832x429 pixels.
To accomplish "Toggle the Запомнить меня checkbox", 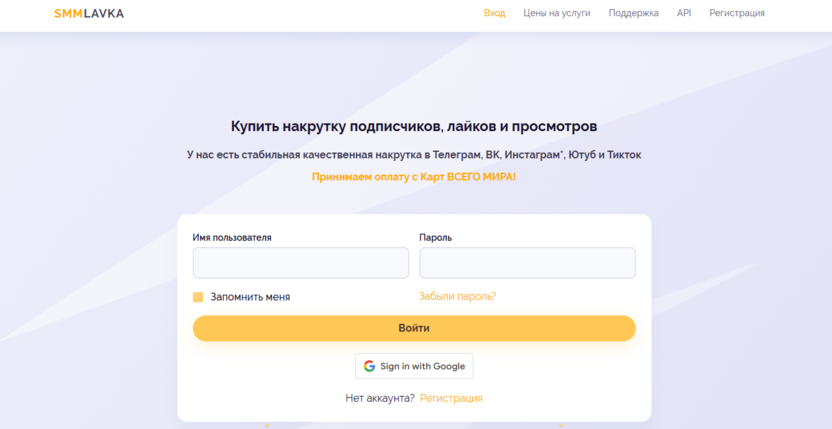I will pyautogui.click(x=198, y=297).
